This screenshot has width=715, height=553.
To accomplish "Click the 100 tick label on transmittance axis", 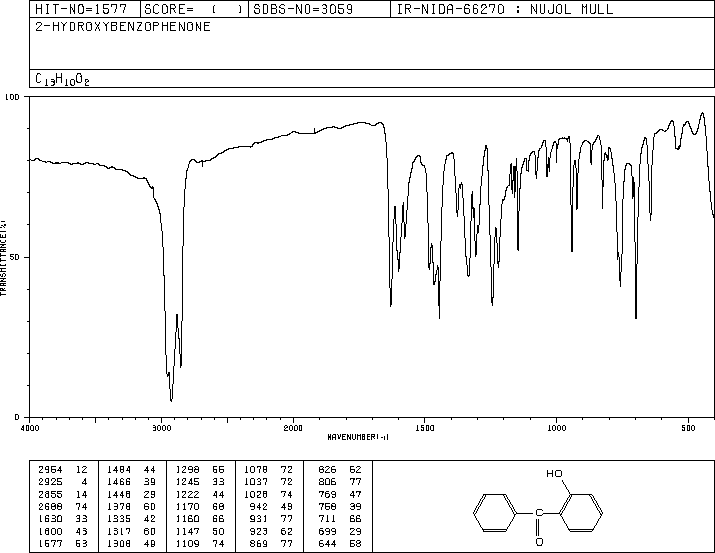I will (x=12, y=97).
